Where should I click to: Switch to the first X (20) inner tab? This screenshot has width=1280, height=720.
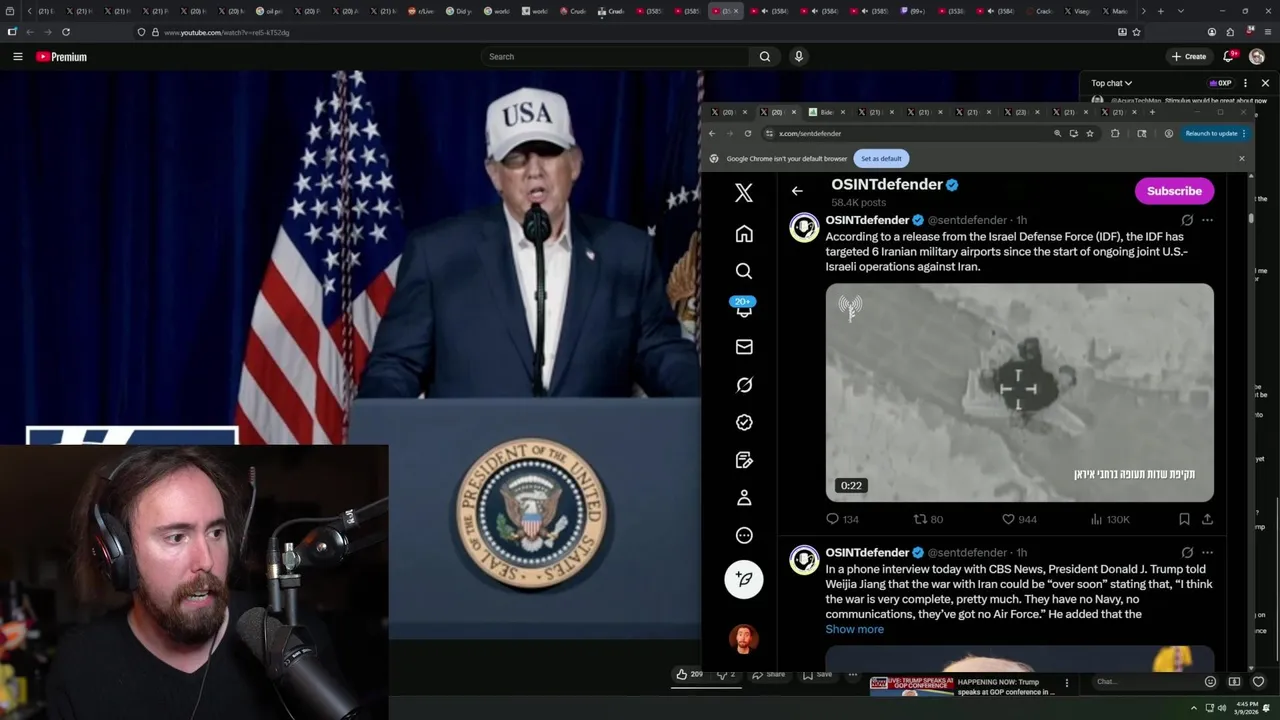[x=728, y=112]
